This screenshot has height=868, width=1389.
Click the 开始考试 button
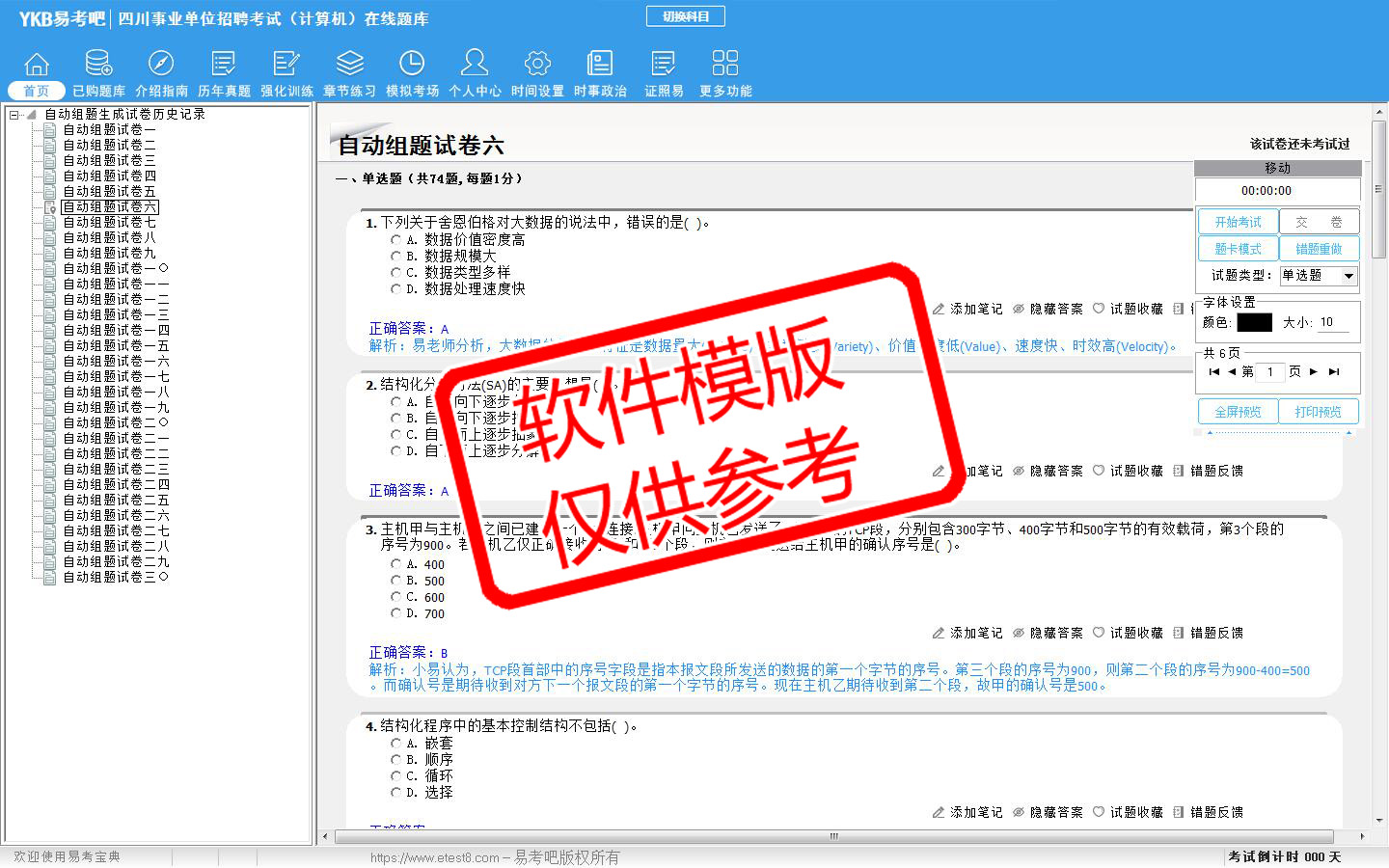pos(1238,222)
